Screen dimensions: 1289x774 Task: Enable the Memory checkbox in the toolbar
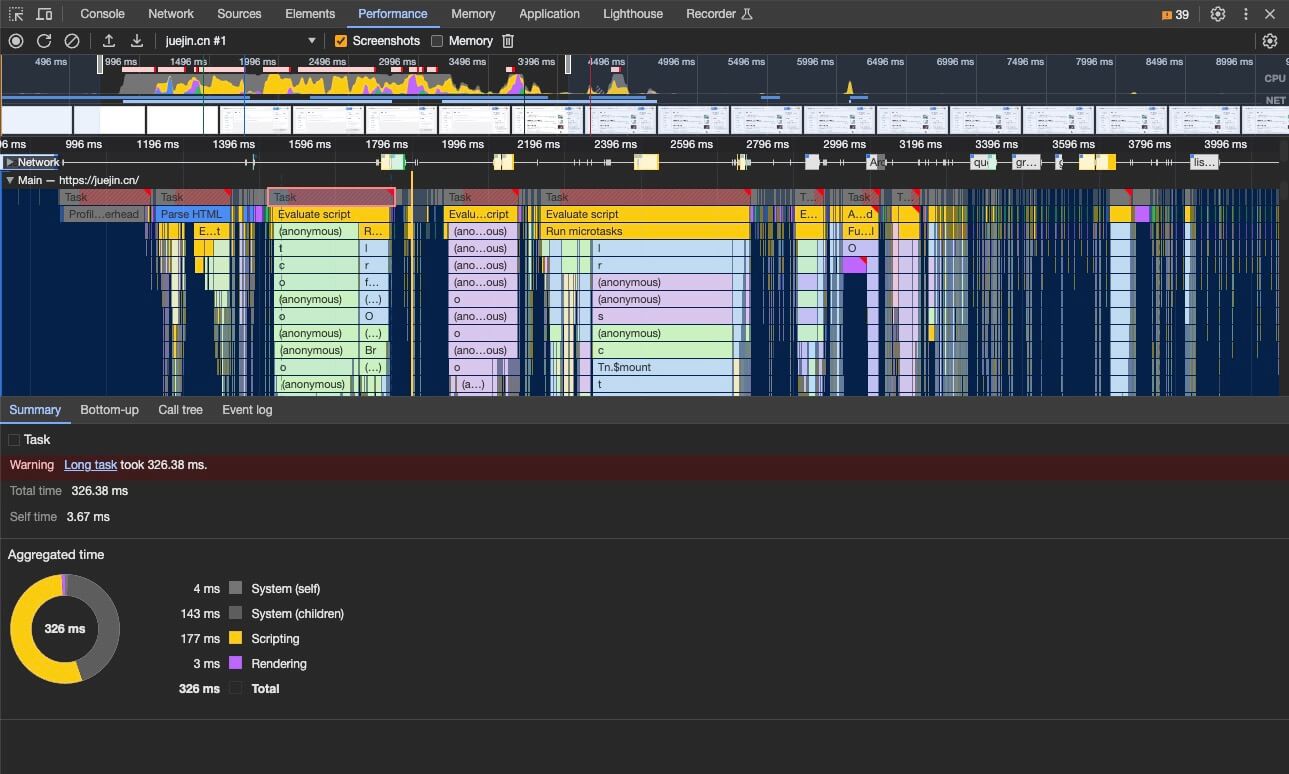click(x=437, y=41)
